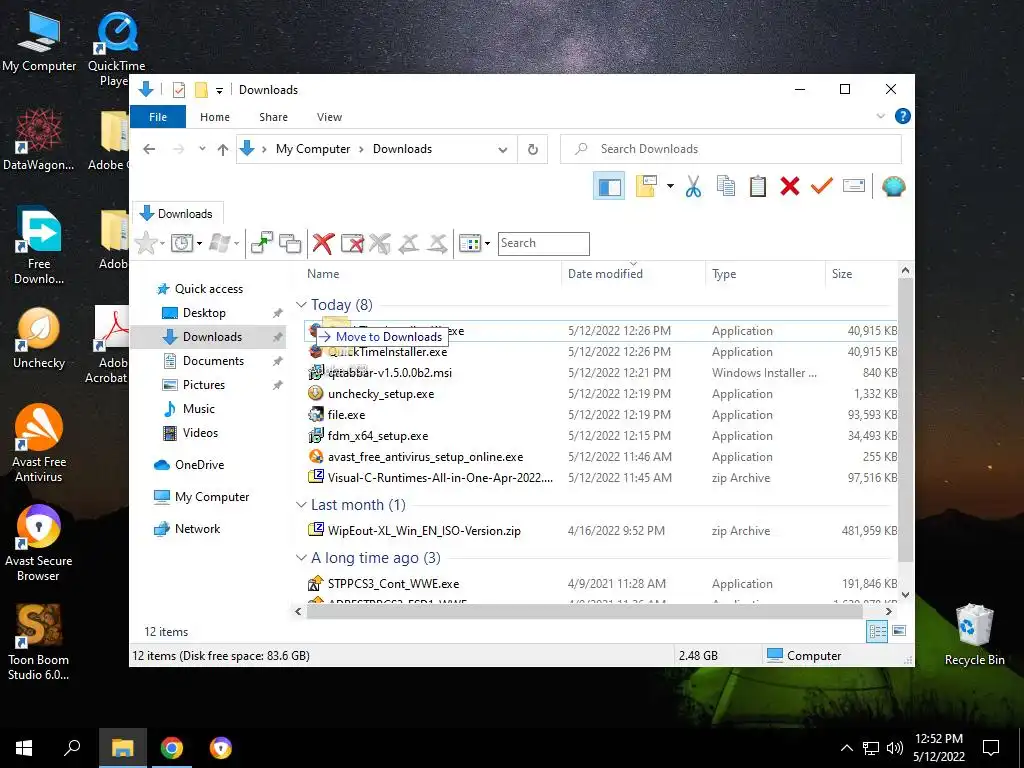Click the Copy icon in the toolbar
Image resolution: width=1024 pixels, height=768 pixels.
[726, 186]
